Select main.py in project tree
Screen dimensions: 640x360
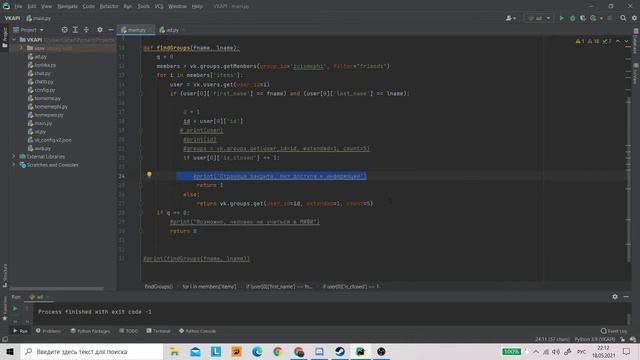point(40,123)
